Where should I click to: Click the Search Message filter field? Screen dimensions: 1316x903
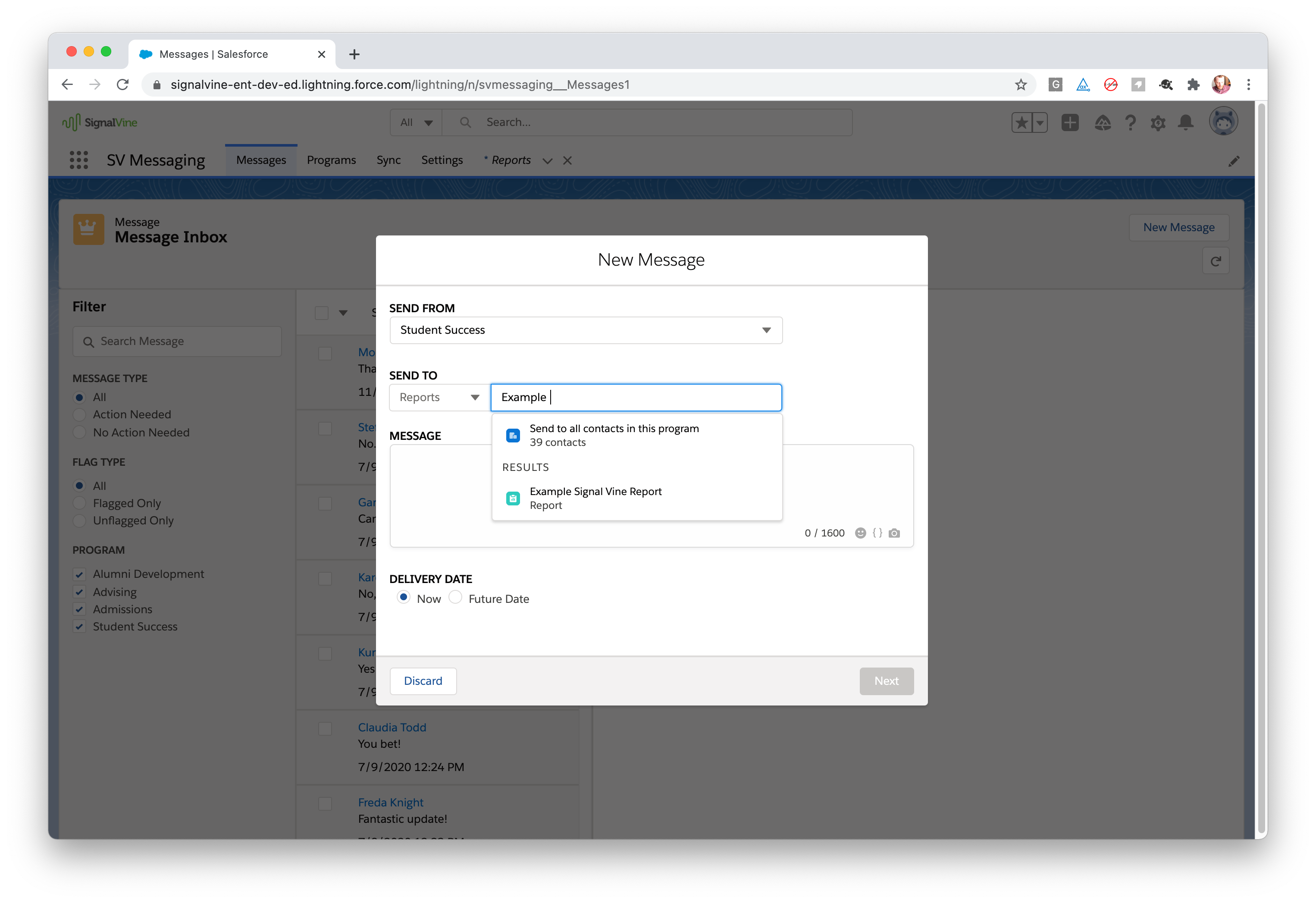coord(177,342)
